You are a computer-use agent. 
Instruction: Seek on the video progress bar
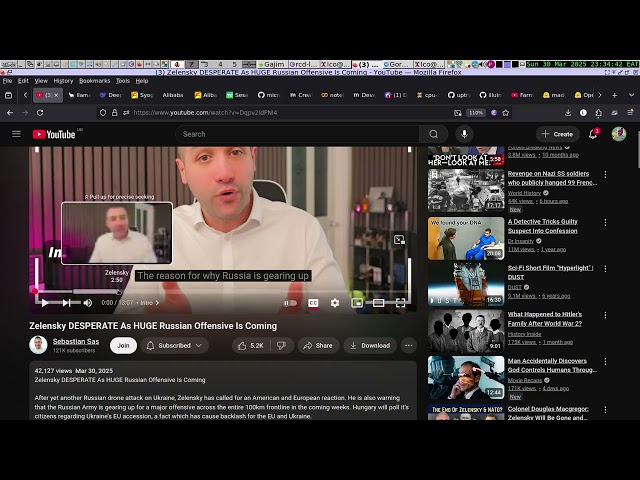(222, 291)
